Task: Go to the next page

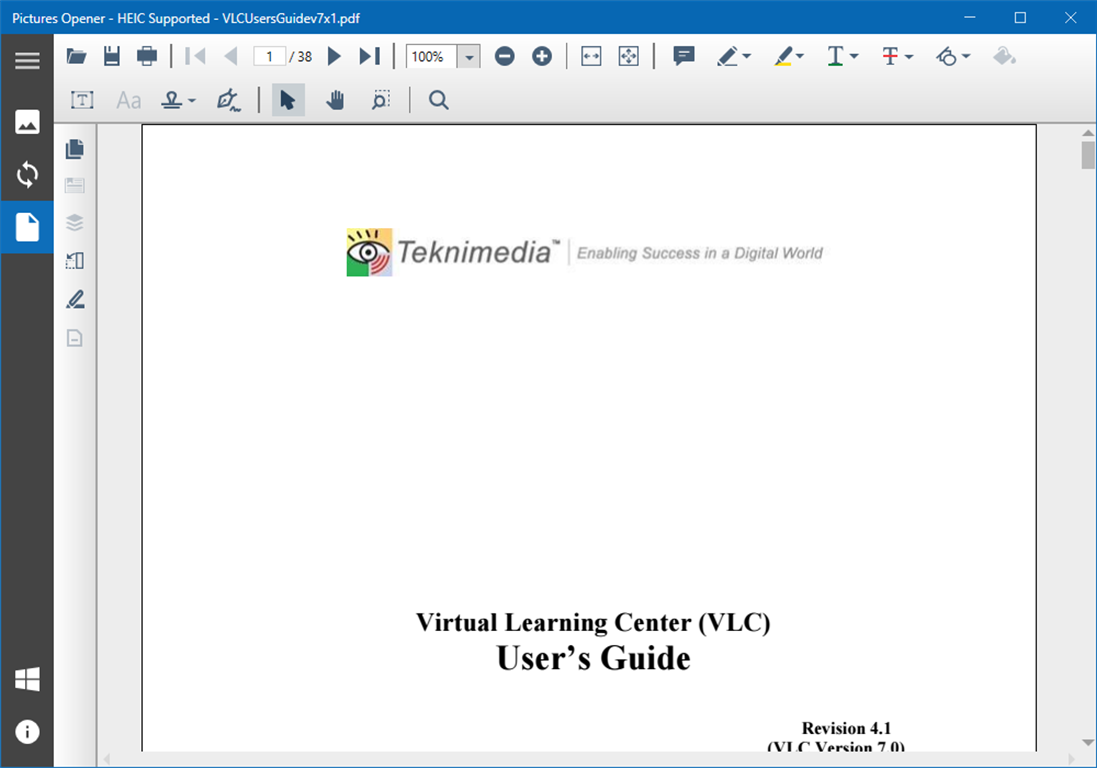Action: 334,56
